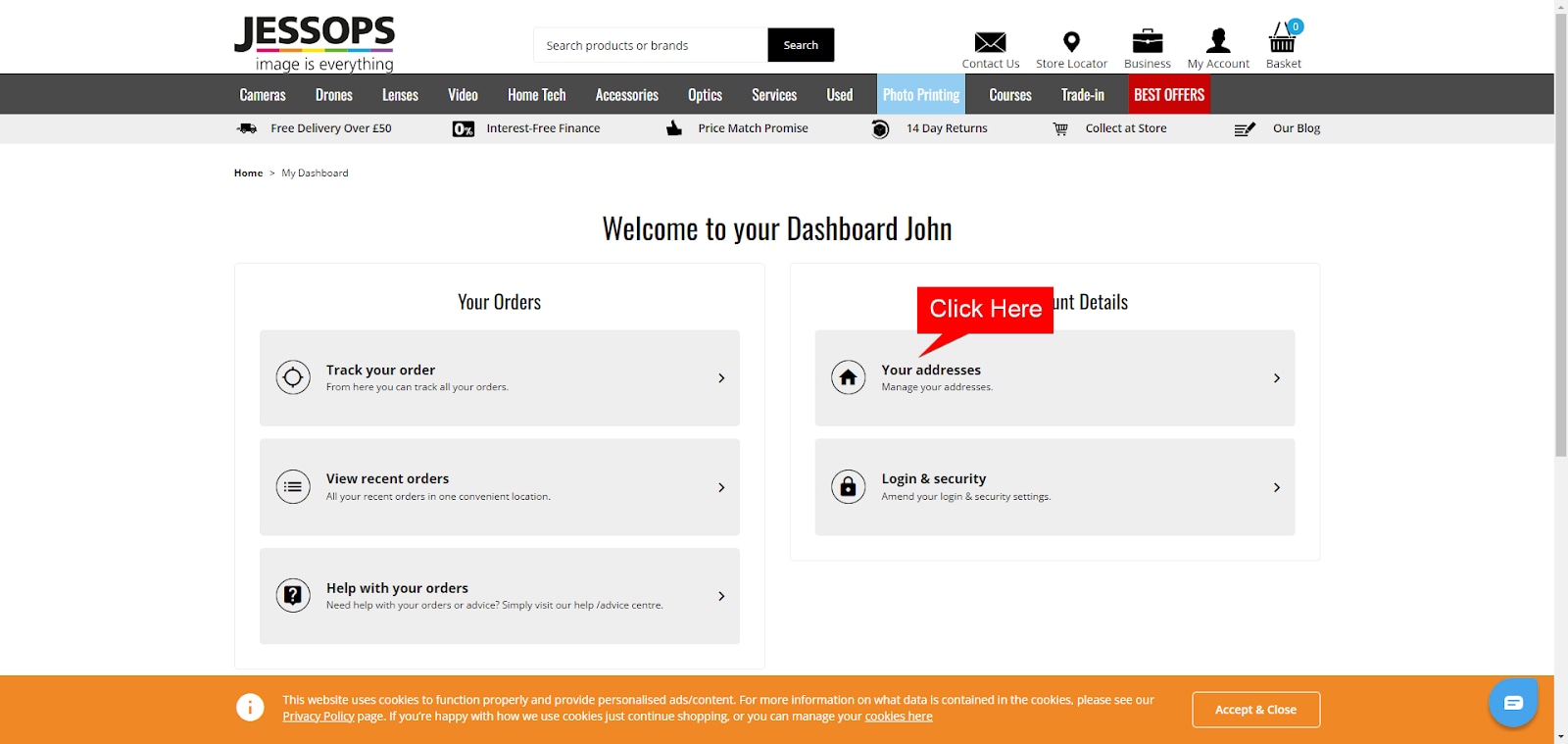This screenshot has height=744, width=1568.
Task: Expand Track your order chevron
Action: [721, 378]
